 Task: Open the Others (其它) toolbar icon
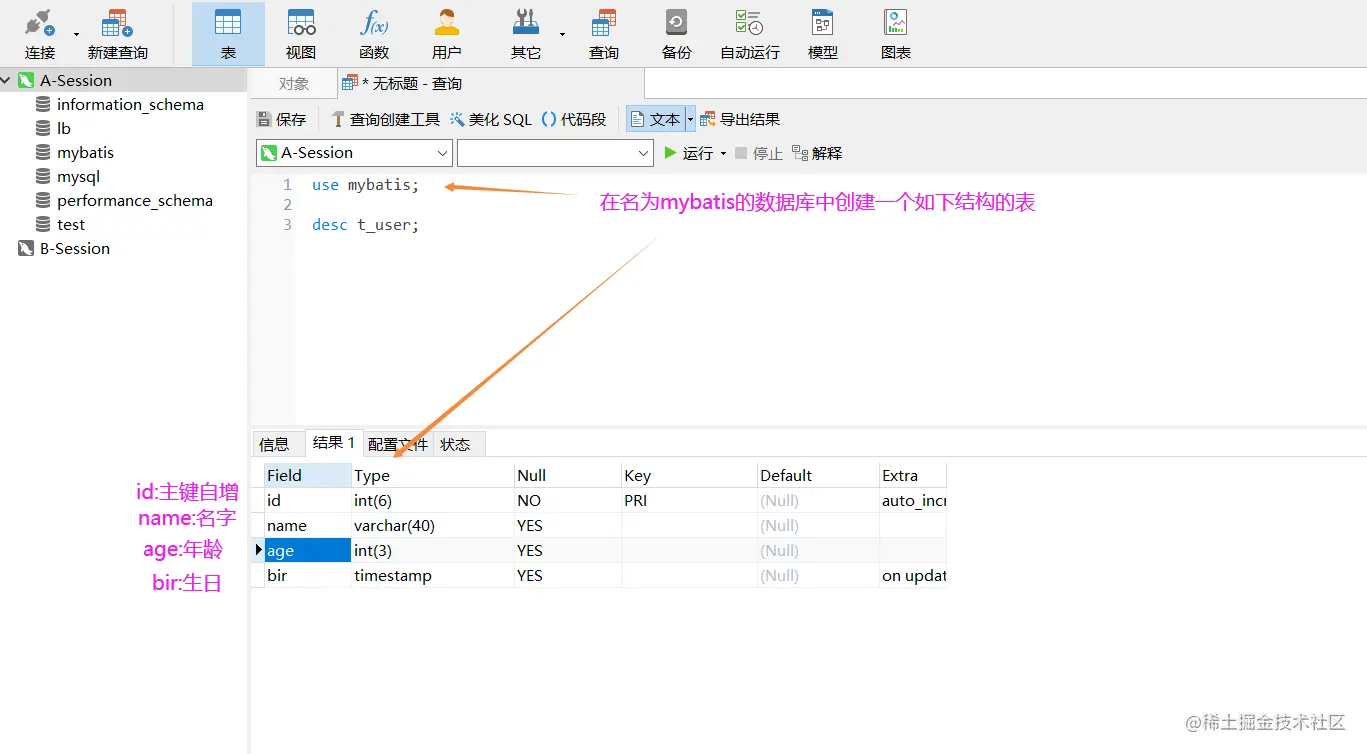pyautogui.click(x=526, y=34)
